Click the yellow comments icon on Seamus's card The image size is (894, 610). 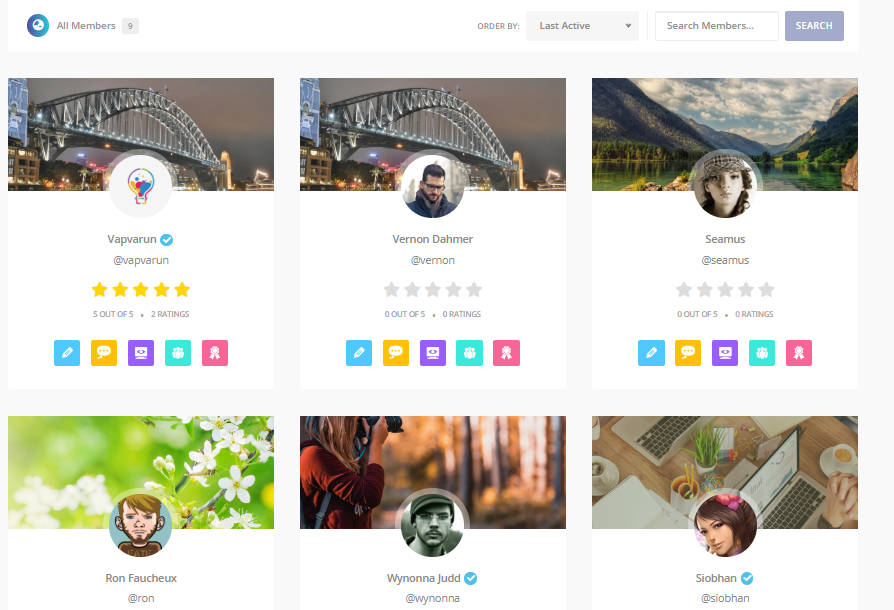688,353
